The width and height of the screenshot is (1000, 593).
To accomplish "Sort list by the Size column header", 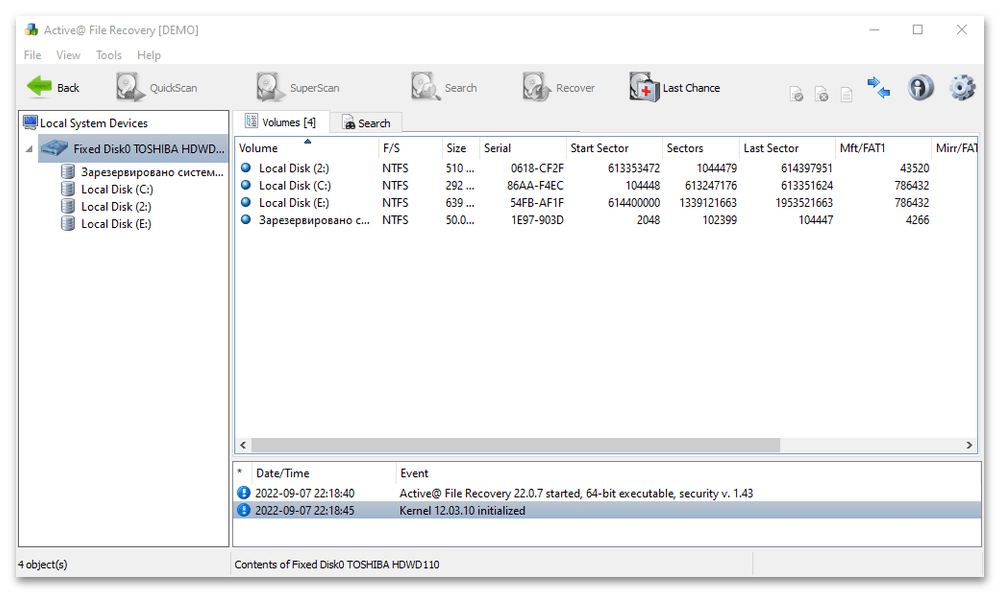I will pos(456,148).
